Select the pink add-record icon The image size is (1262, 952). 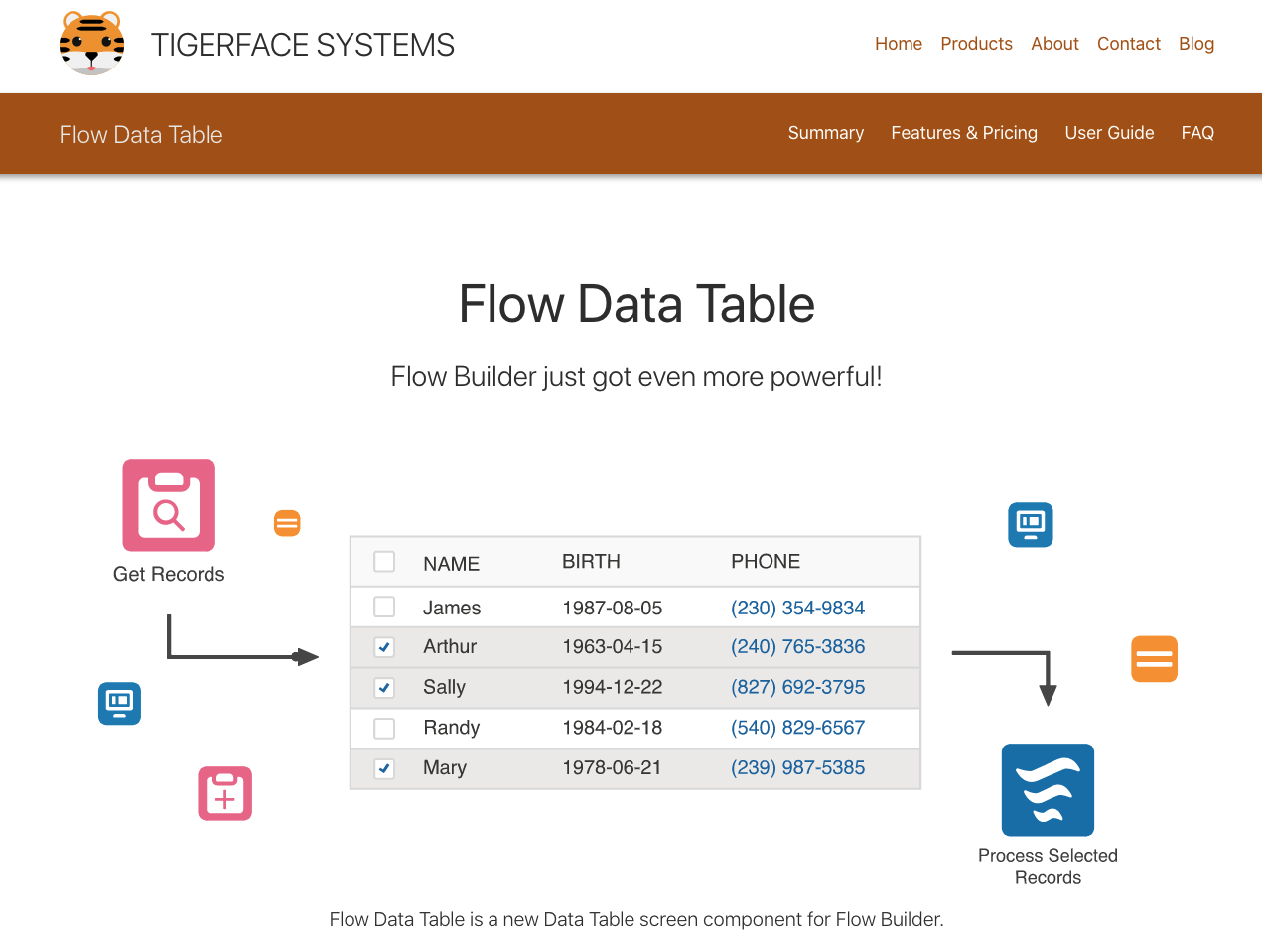coord(224,792)
